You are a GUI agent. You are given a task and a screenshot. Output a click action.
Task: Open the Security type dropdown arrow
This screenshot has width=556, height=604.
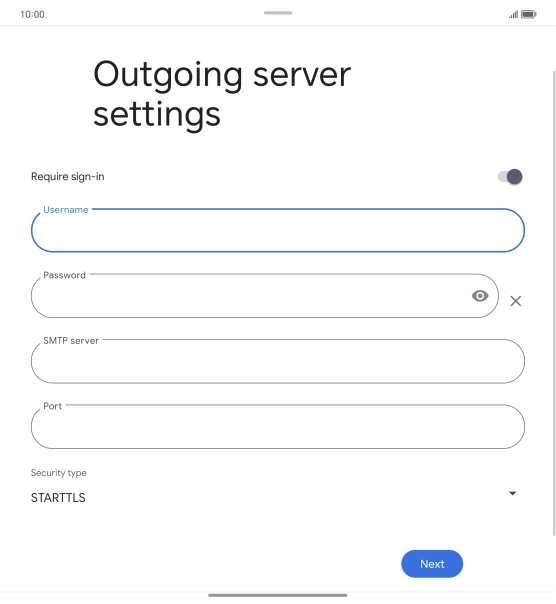(512, 493)
